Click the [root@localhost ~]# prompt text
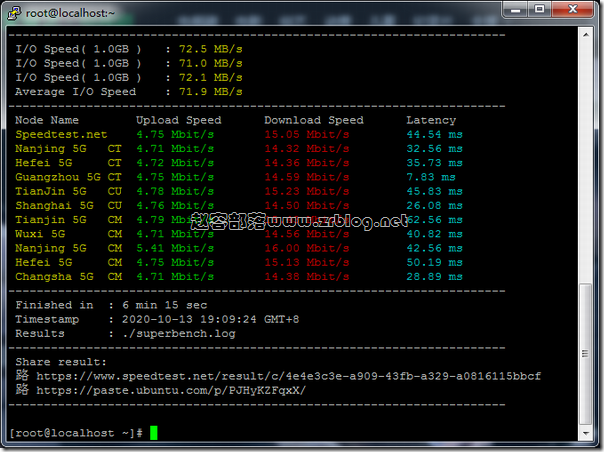The image size is (604, 452). click(x=76, y=432)
